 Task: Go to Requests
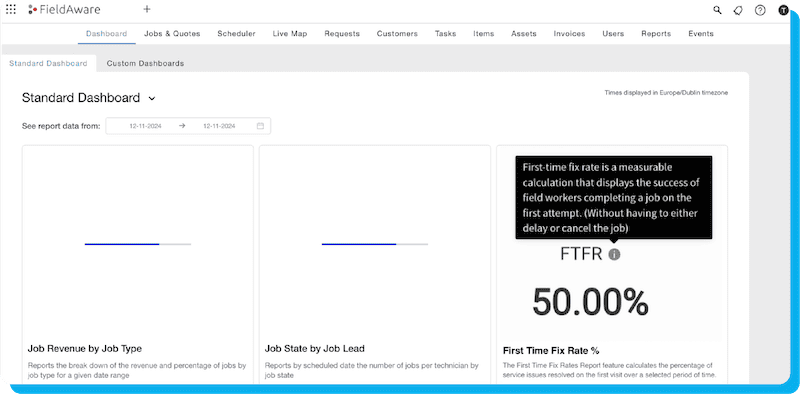342,34
